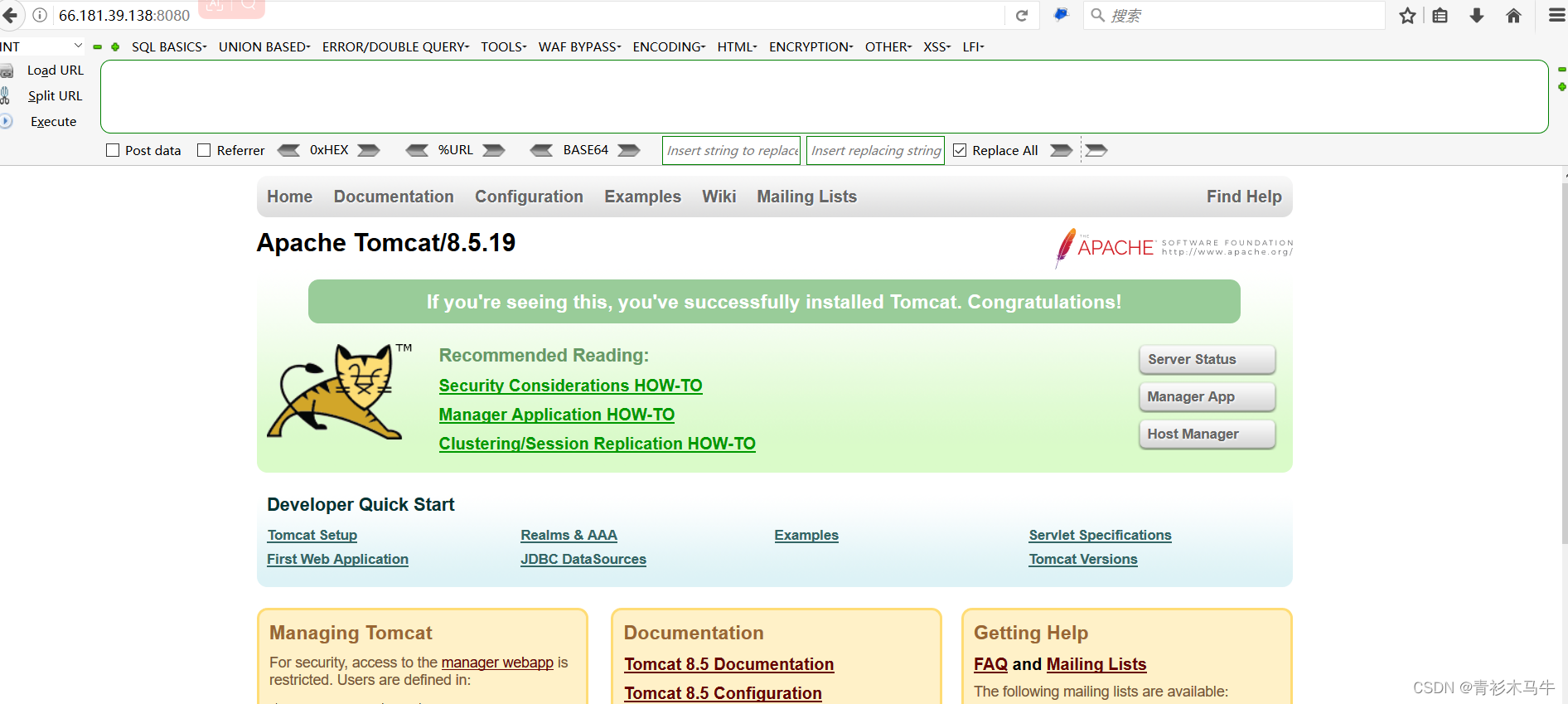
Task: Open the Mailing Lists nav tab
Action: click(x=806, y=197)
